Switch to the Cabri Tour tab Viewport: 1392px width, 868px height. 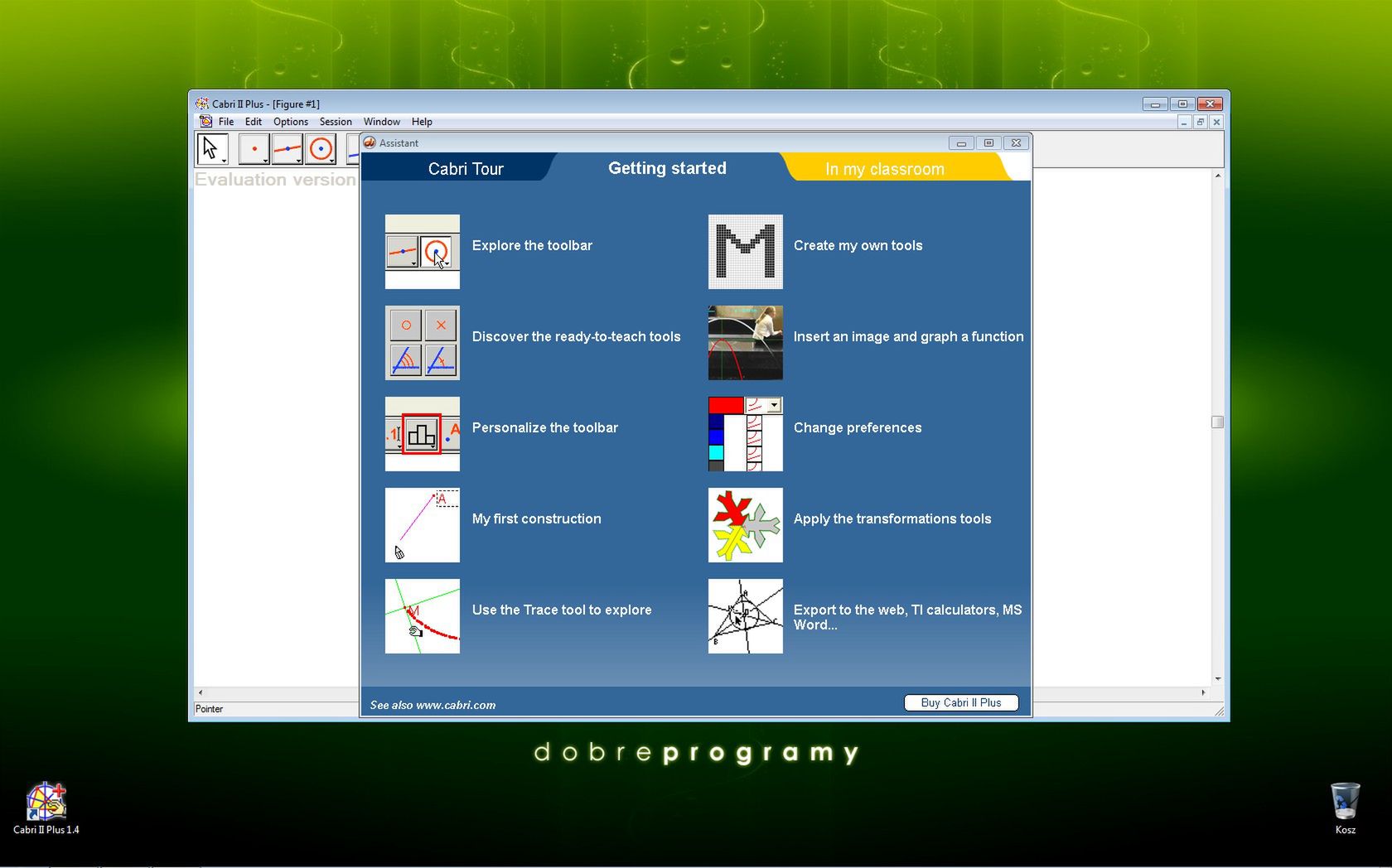coord(466,169)
